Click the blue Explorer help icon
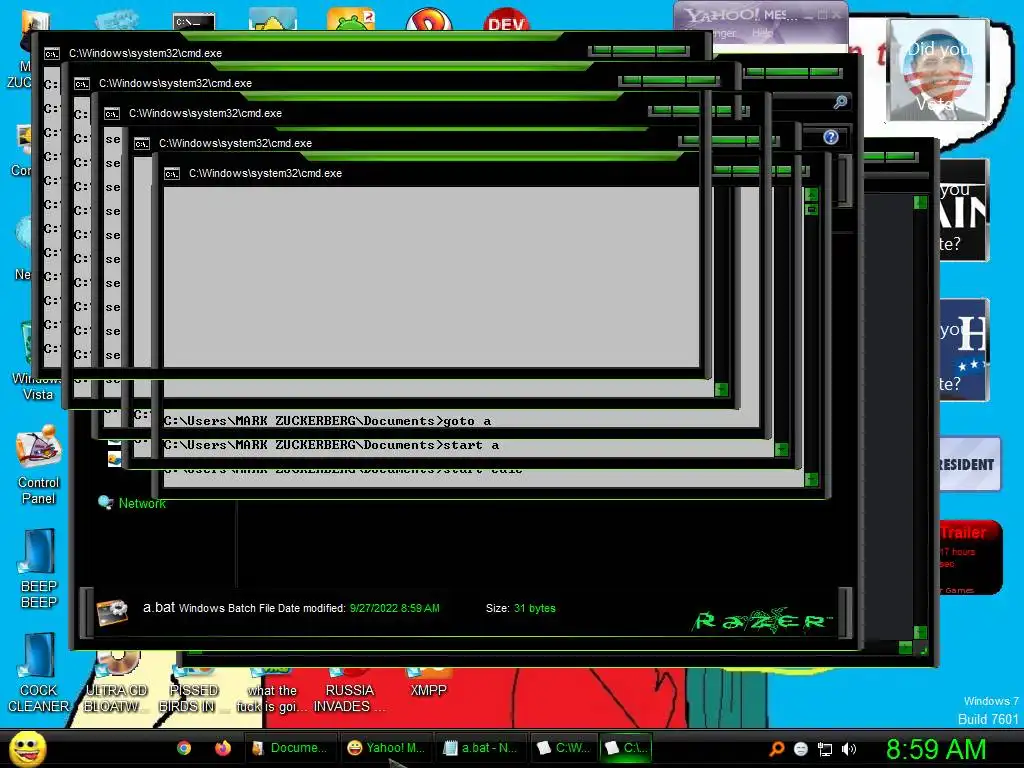This screenshot has width=1024, height=768. click(x=831, y=137)
